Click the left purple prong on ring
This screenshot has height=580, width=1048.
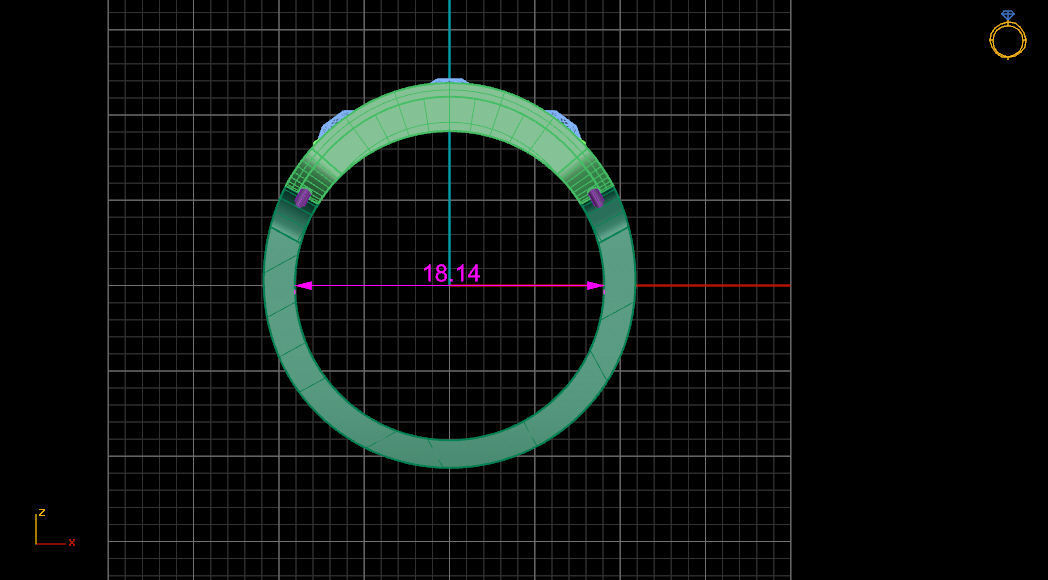click(303, 198)
